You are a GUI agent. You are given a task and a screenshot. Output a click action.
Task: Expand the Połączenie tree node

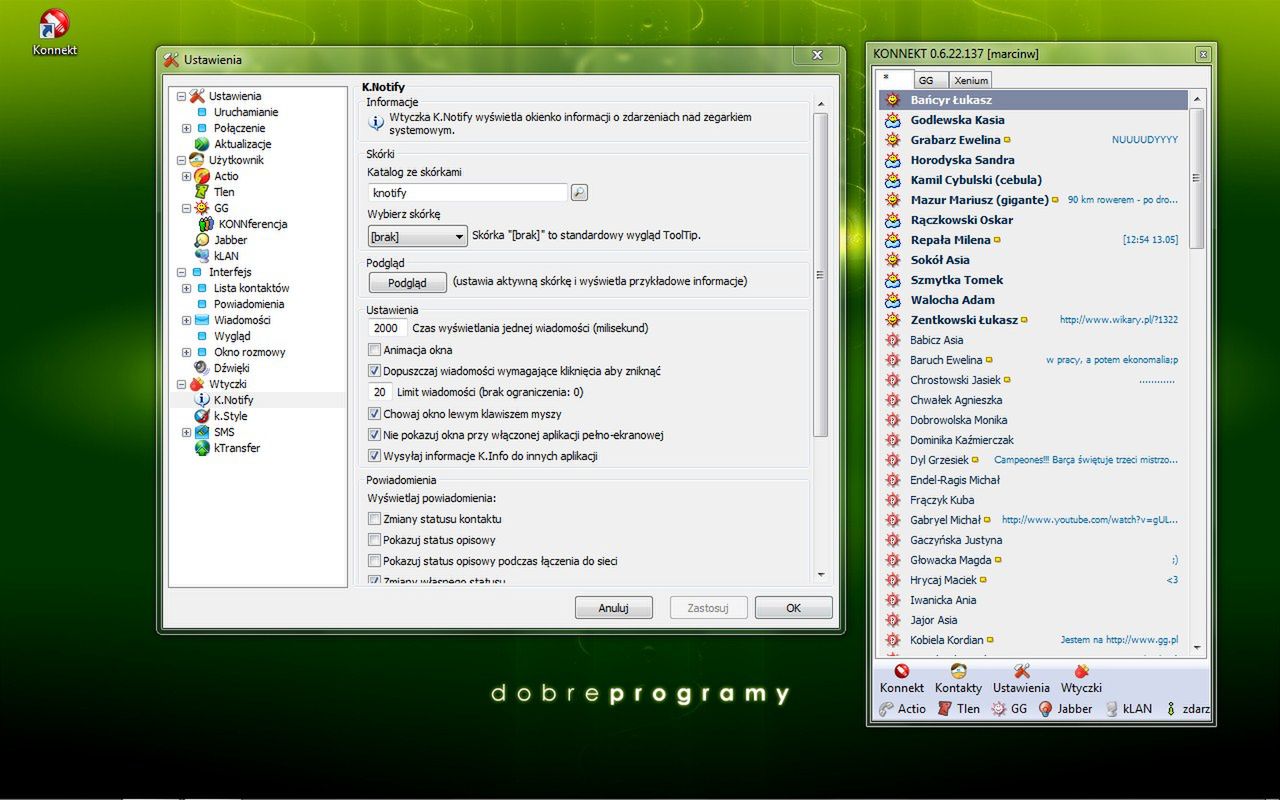(x=186, y=128)
